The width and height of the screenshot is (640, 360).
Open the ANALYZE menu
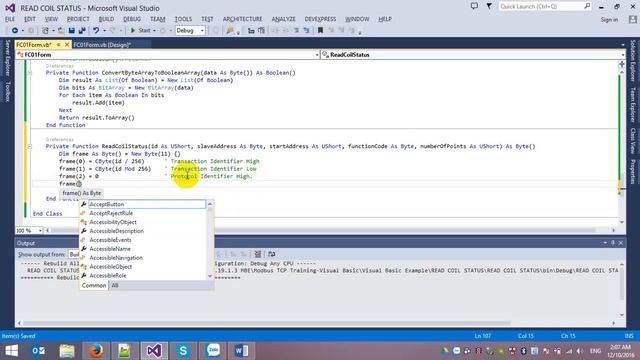point(283,19)
